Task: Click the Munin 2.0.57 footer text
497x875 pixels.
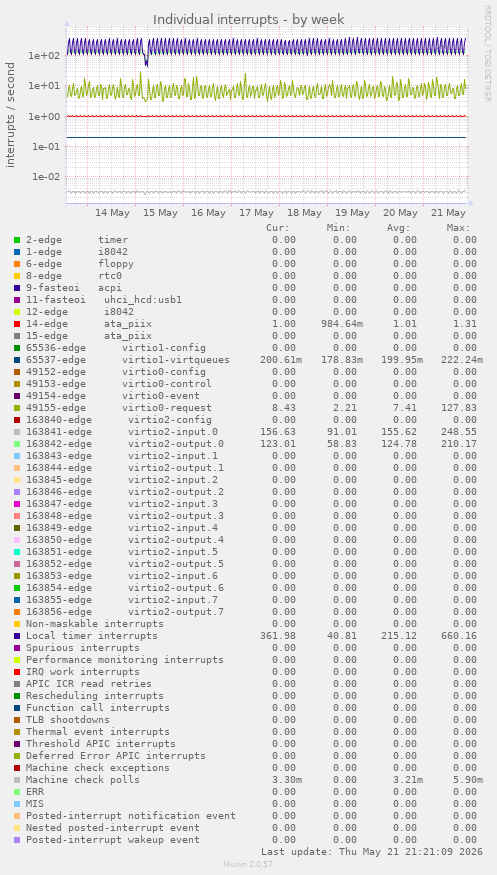Action: point(248,864)
